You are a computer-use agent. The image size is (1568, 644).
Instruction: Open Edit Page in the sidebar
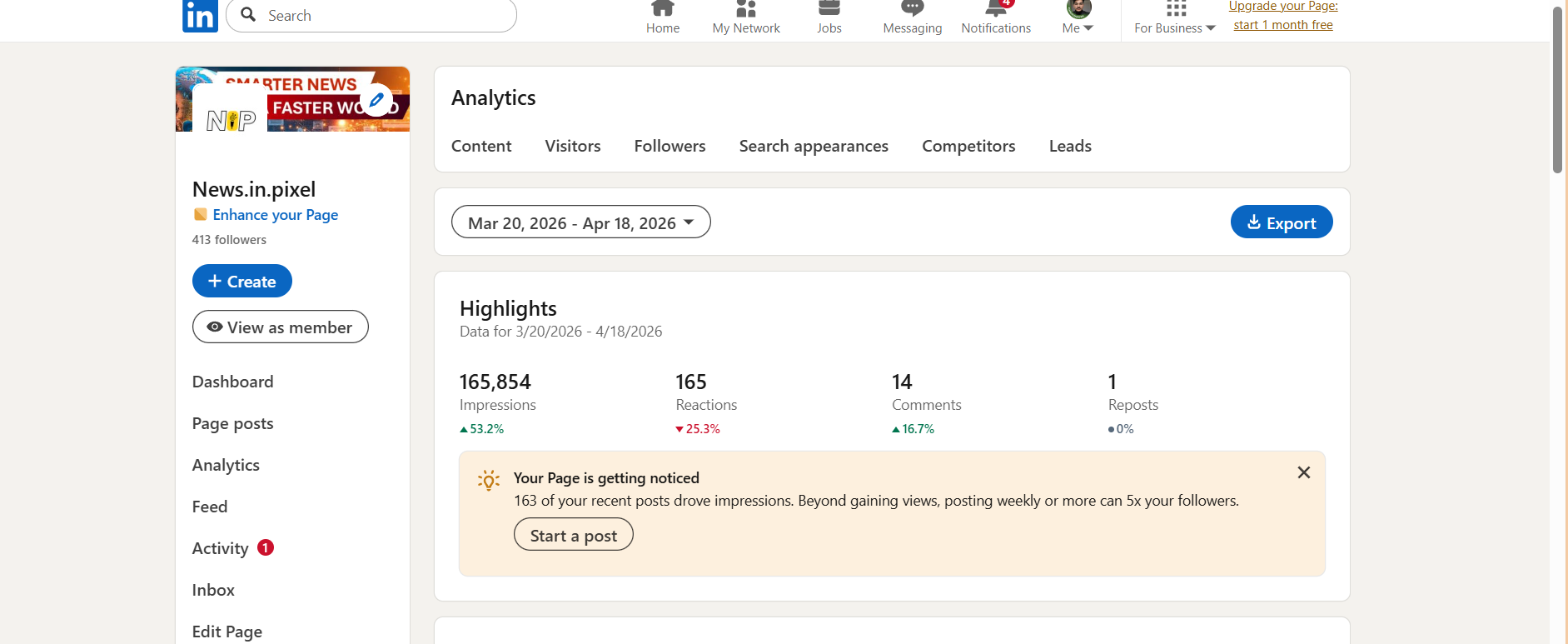(x=227, y=632)
